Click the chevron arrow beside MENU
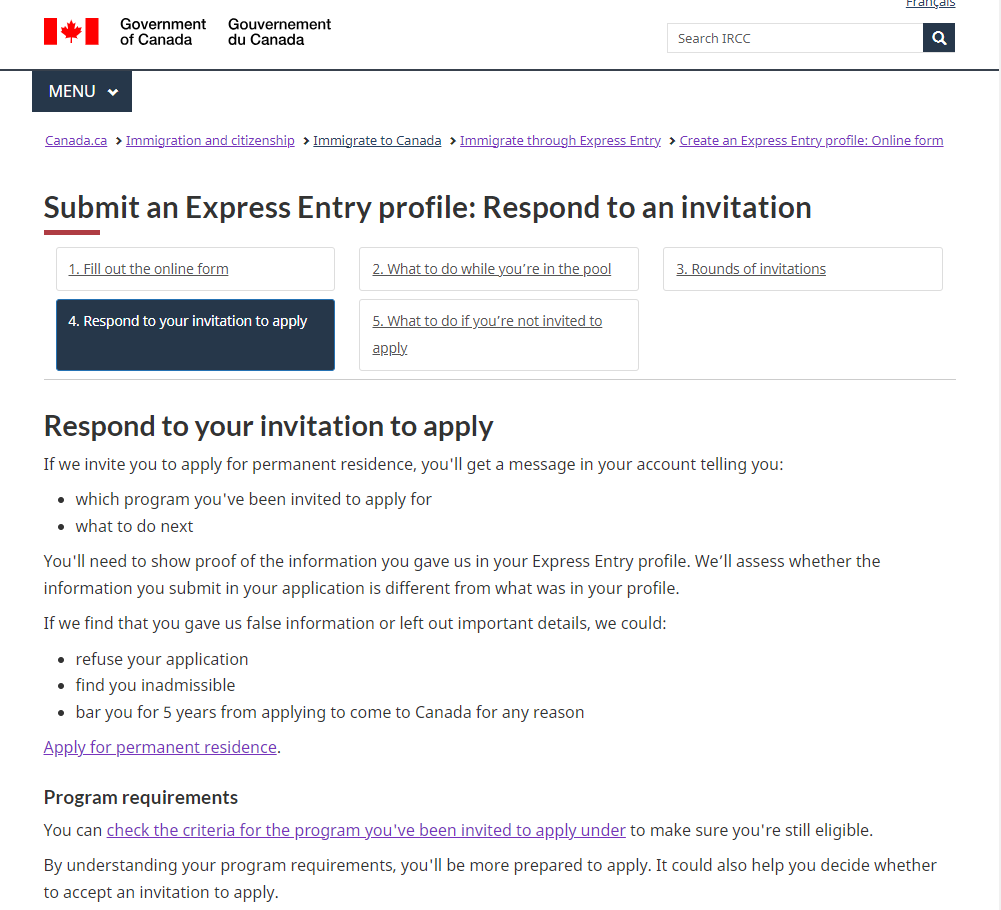 click(113, 92)
